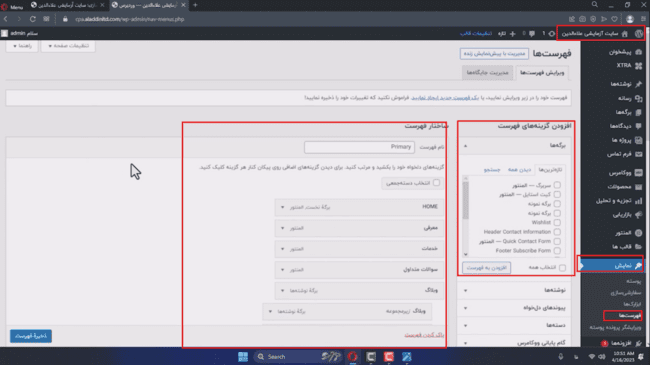Open Media (رسانه) sidebar icon
Screen dimensions: 650x365
638,98
